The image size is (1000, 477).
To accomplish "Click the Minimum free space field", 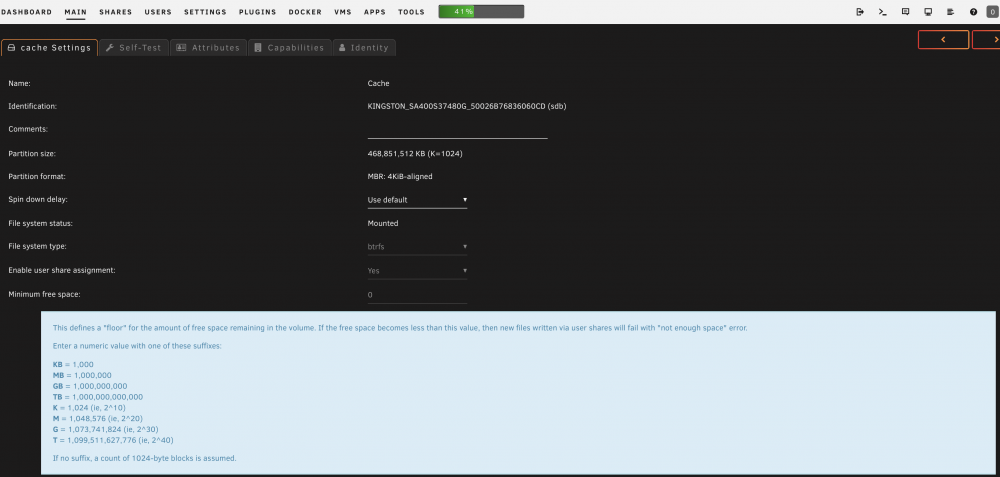I will [x=417, y=295].
